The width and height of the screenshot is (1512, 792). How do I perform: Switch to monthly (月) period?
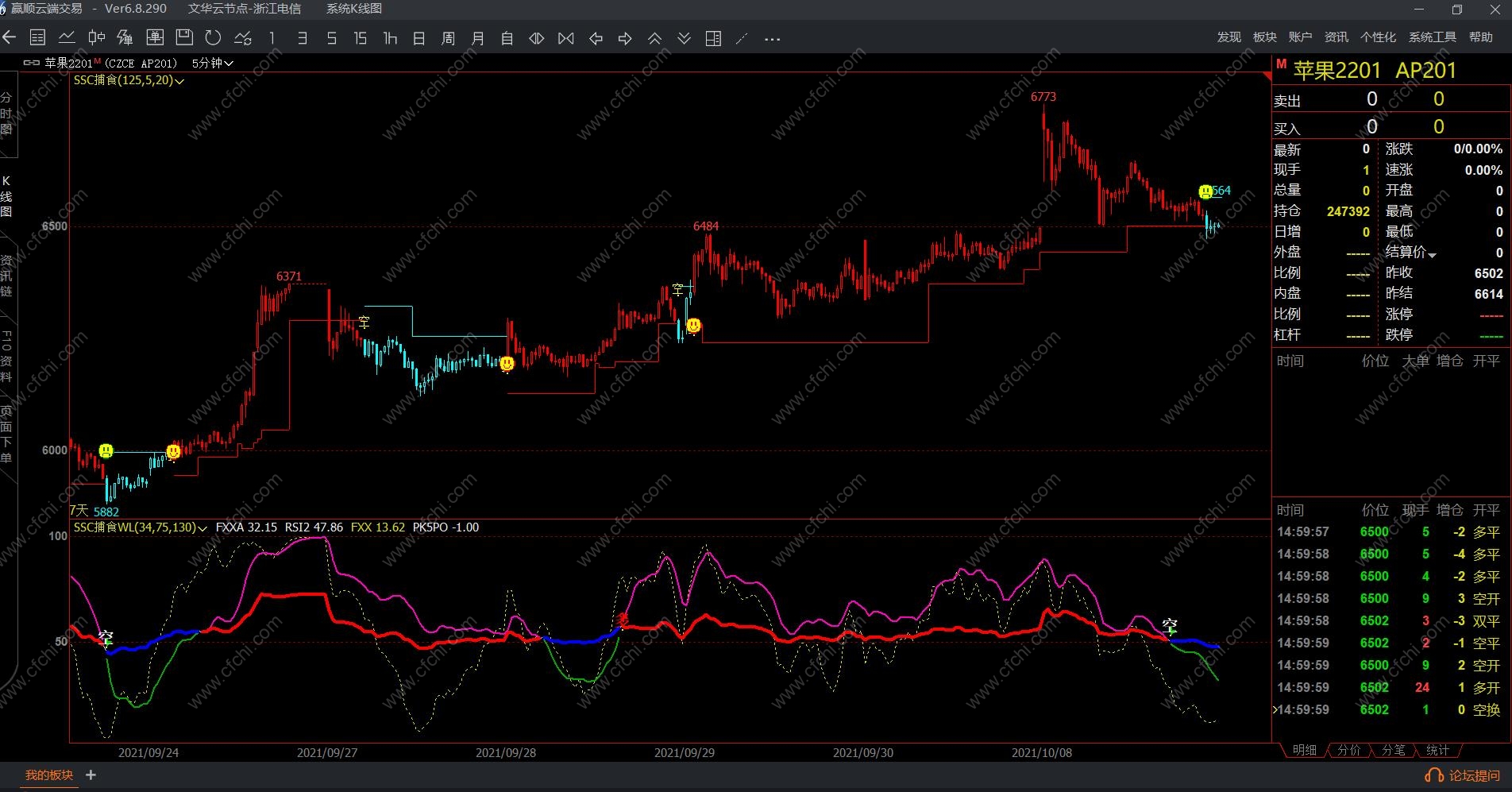coord(478,37)
